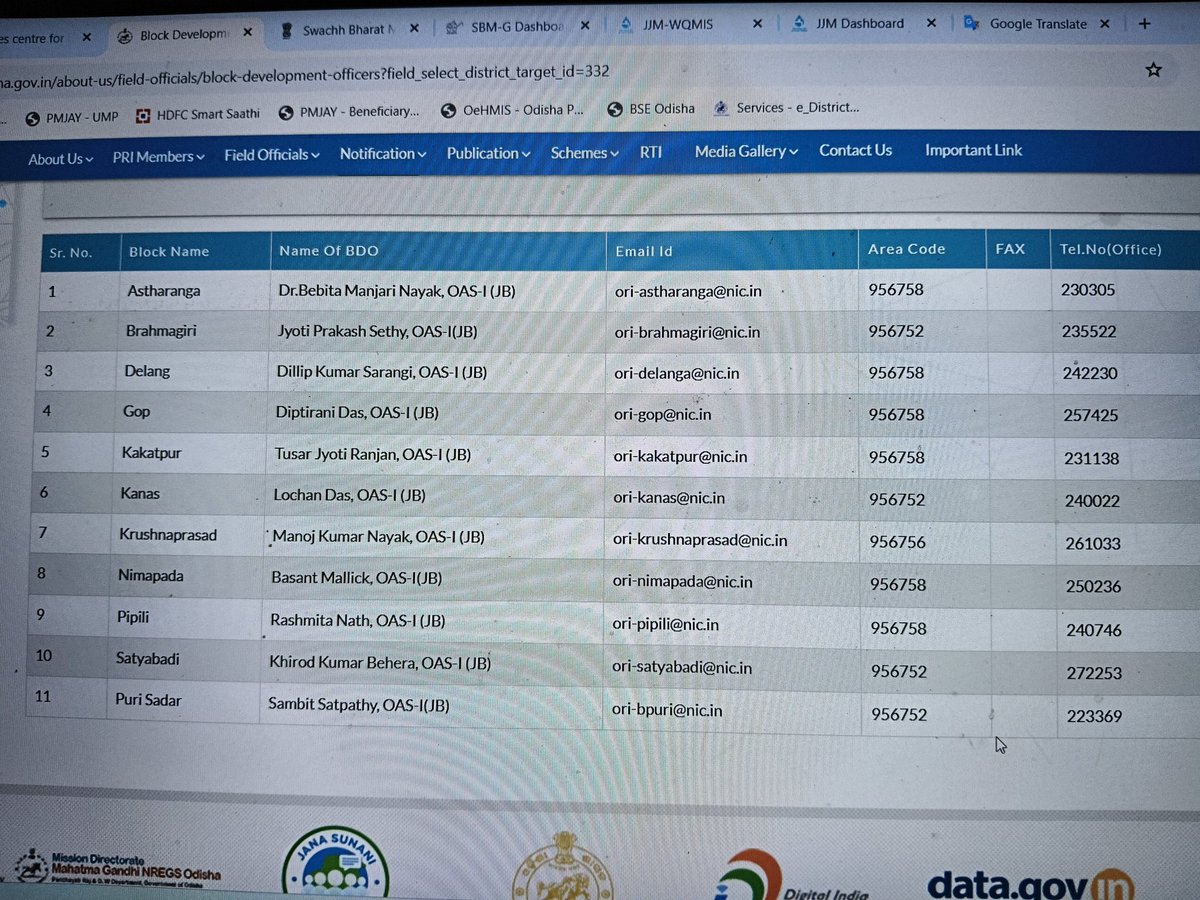Open the OeHMIS - Odisha bookmark
Screen dimensions: 1200x900
[512, 110]
